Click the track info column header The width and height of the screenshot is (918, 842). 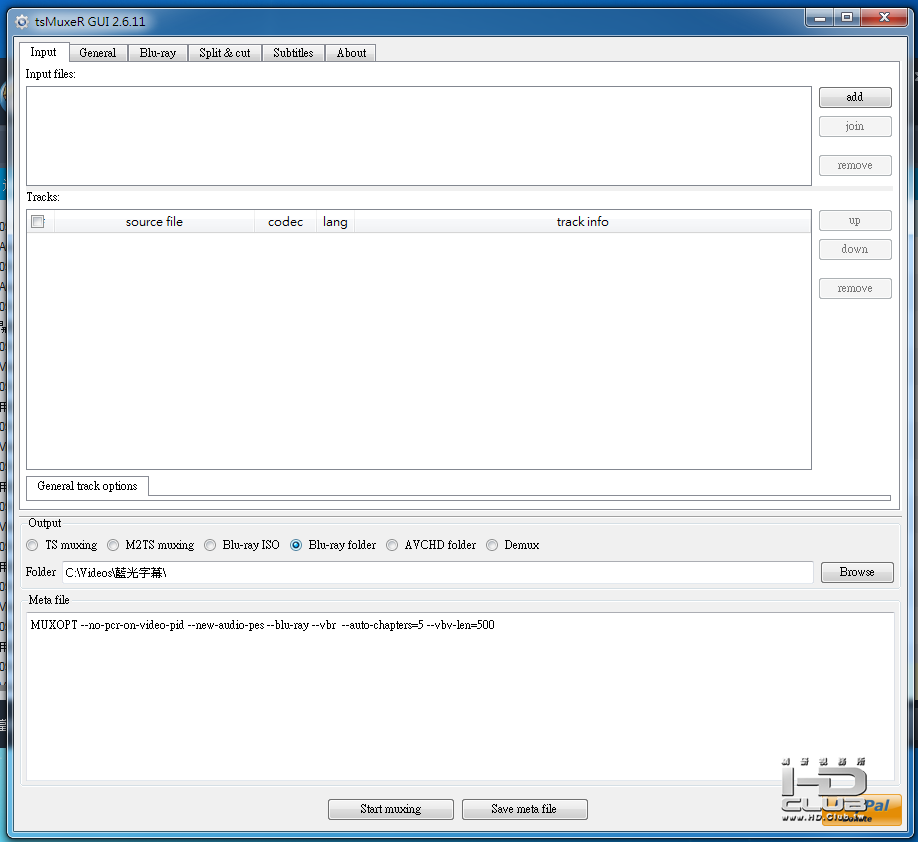583,222
